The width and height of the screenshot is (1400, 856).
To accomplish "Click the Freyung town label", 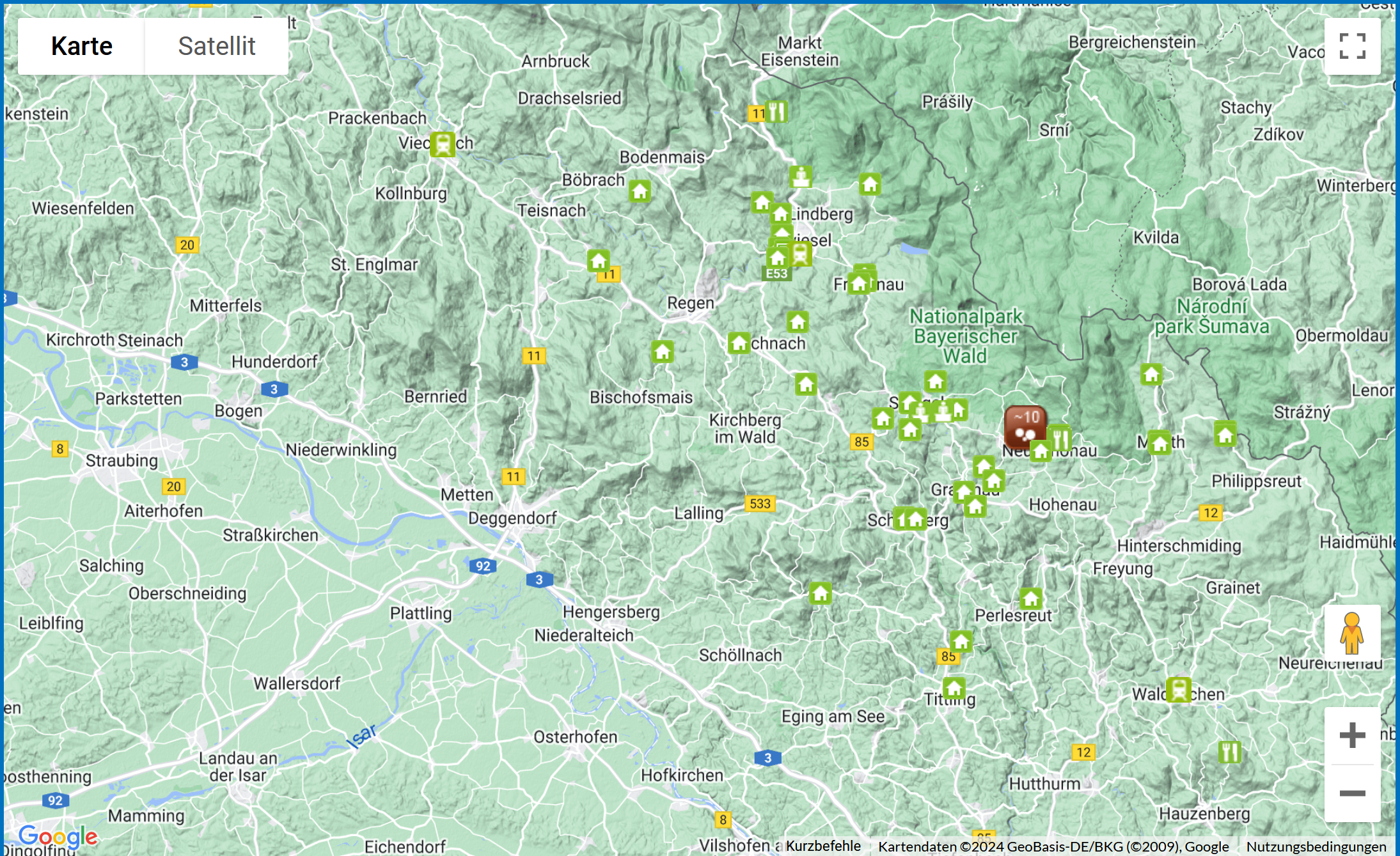I will [1123, 568].
